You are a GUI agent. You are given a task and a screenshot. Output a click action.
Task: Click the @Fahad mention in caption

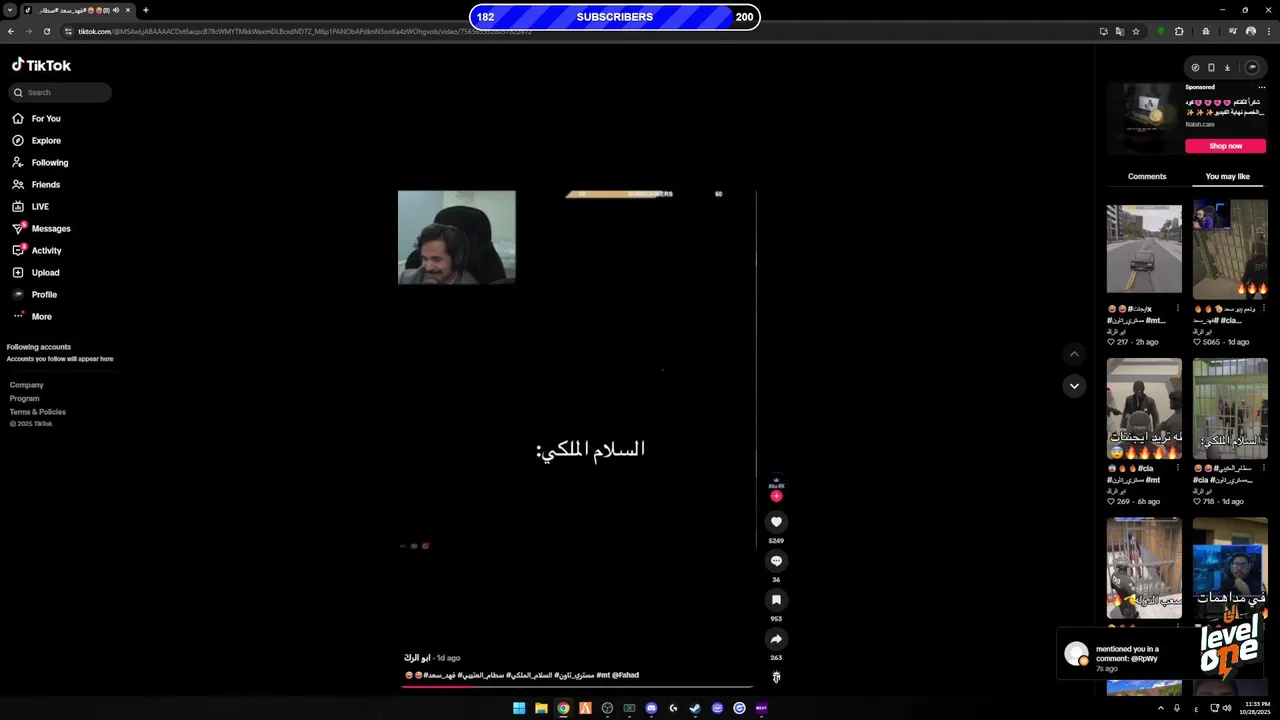click(x=625, y=675)
